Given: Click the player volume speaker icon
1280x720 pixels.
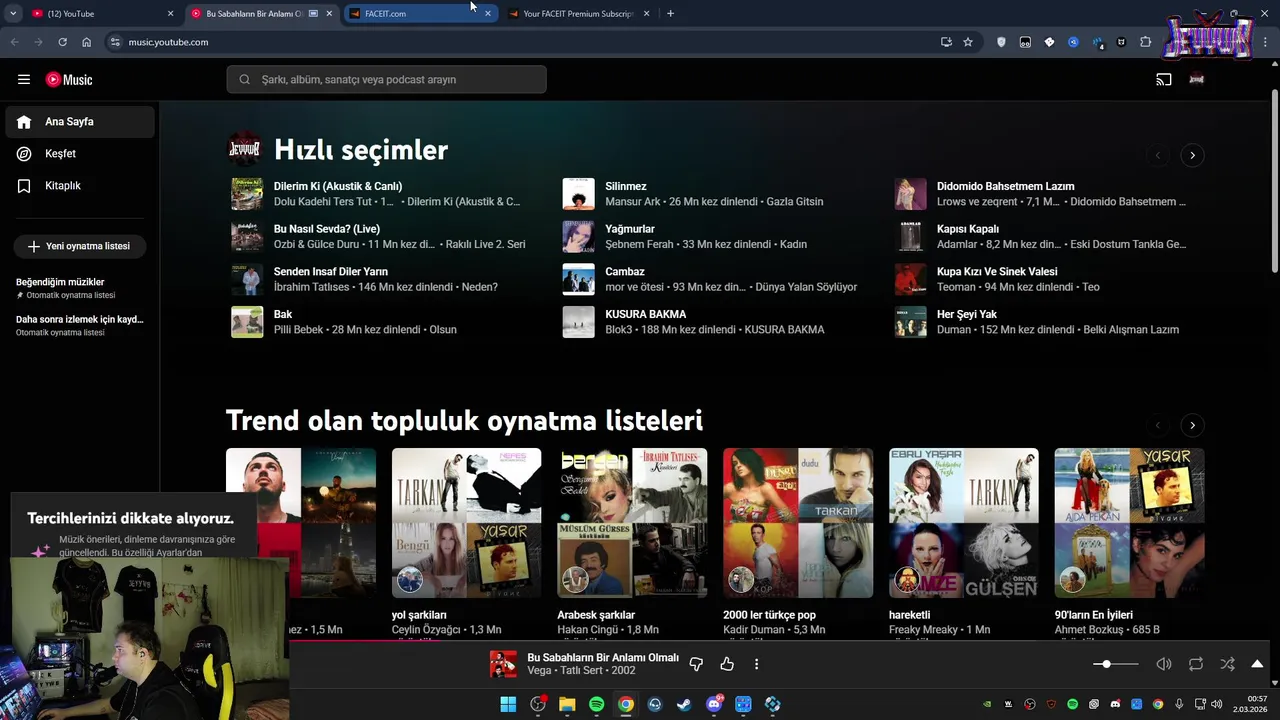Looking at the screenshot, I should (1164, 664).
